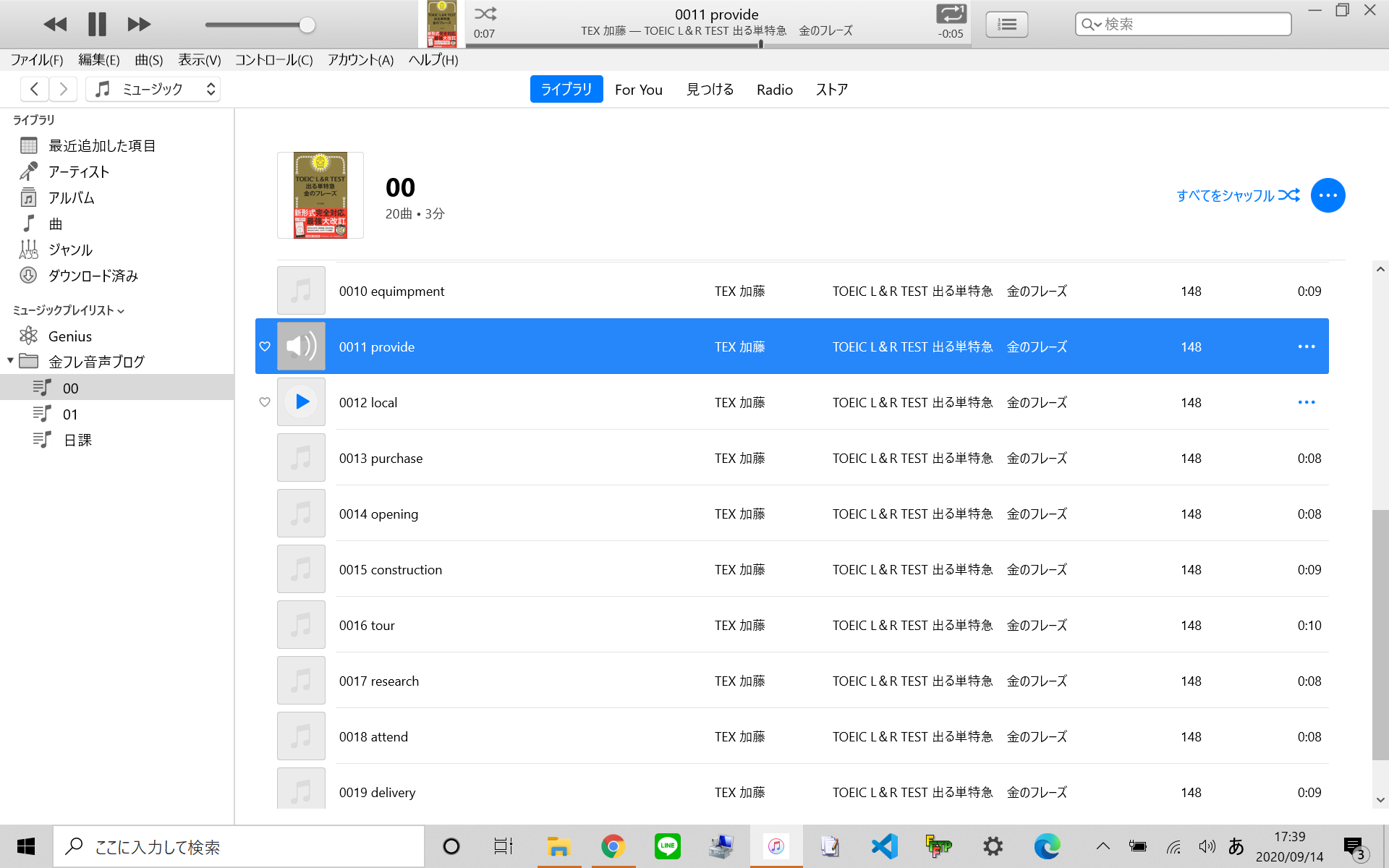Image resolution: width=1389 pixels, height=868 pixels.
Task: Skip to next track with fast-forward
Action: pos(138,25)
